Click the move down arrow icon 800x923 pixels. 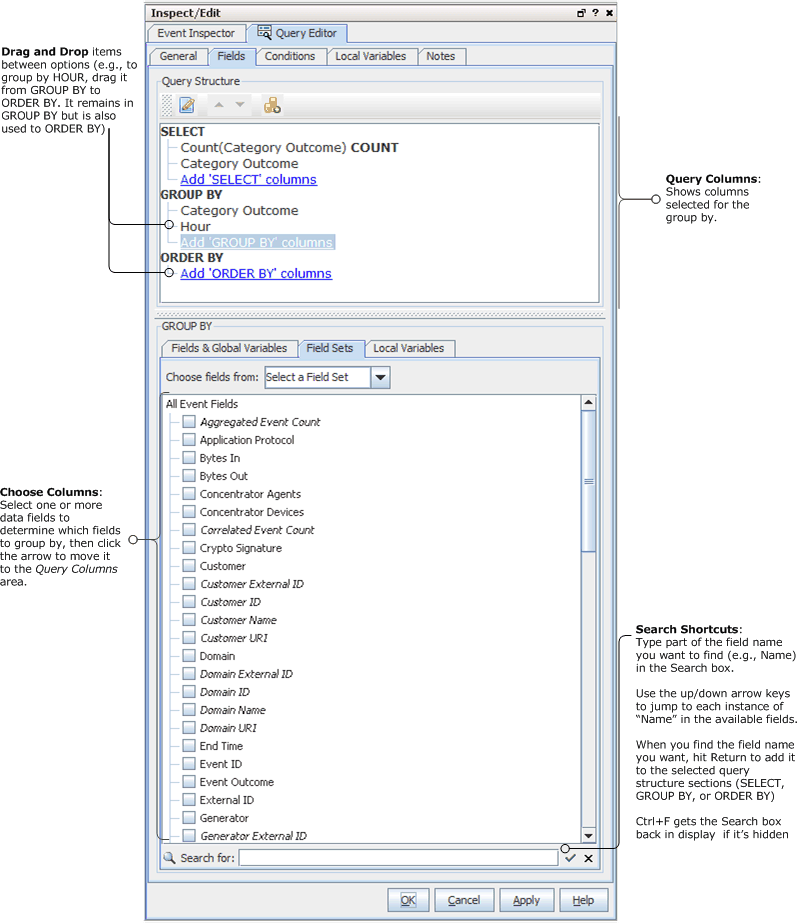(240, 105)
